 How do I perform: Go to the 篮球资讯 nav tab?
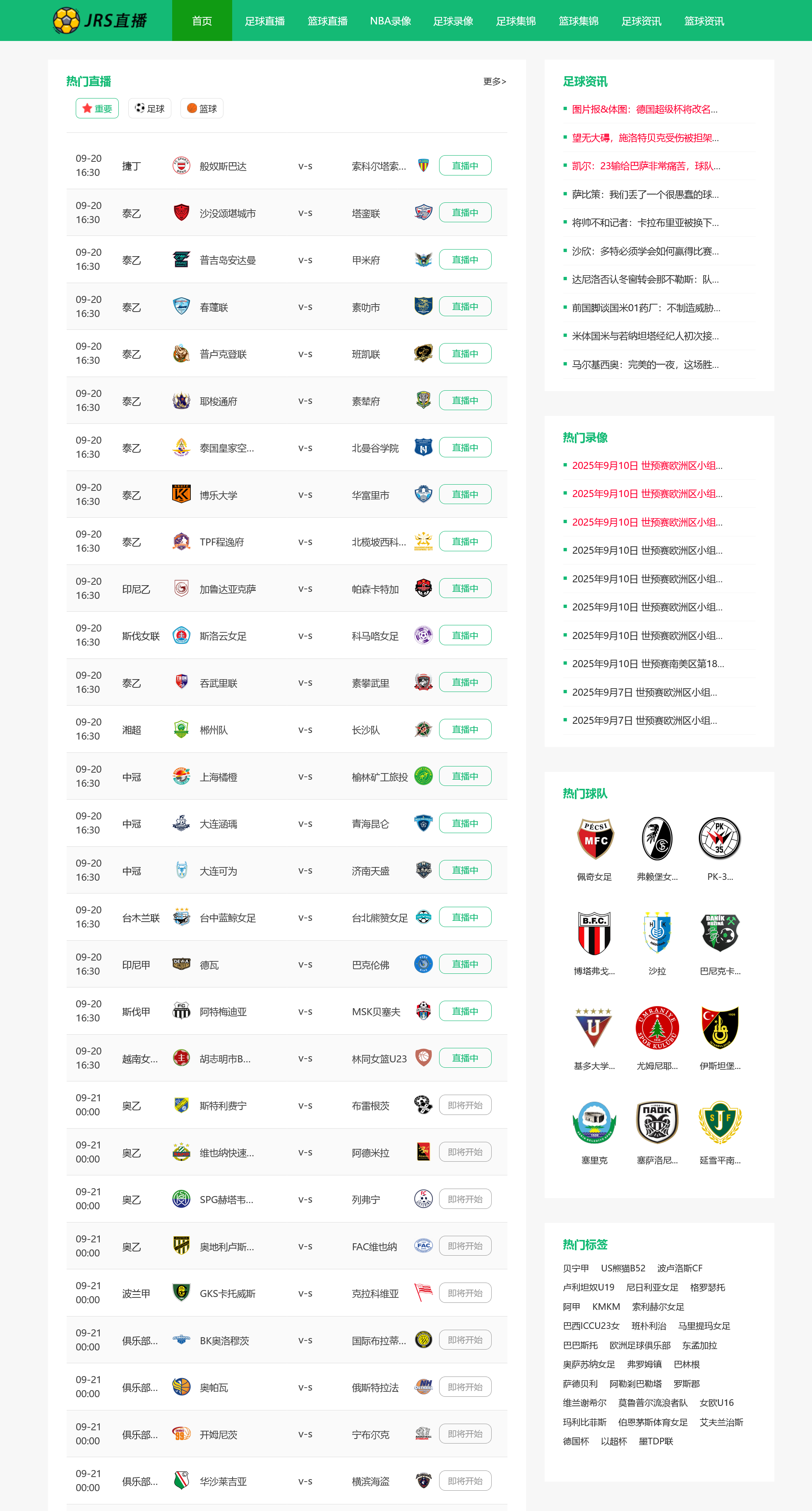(x=704, y=21)
